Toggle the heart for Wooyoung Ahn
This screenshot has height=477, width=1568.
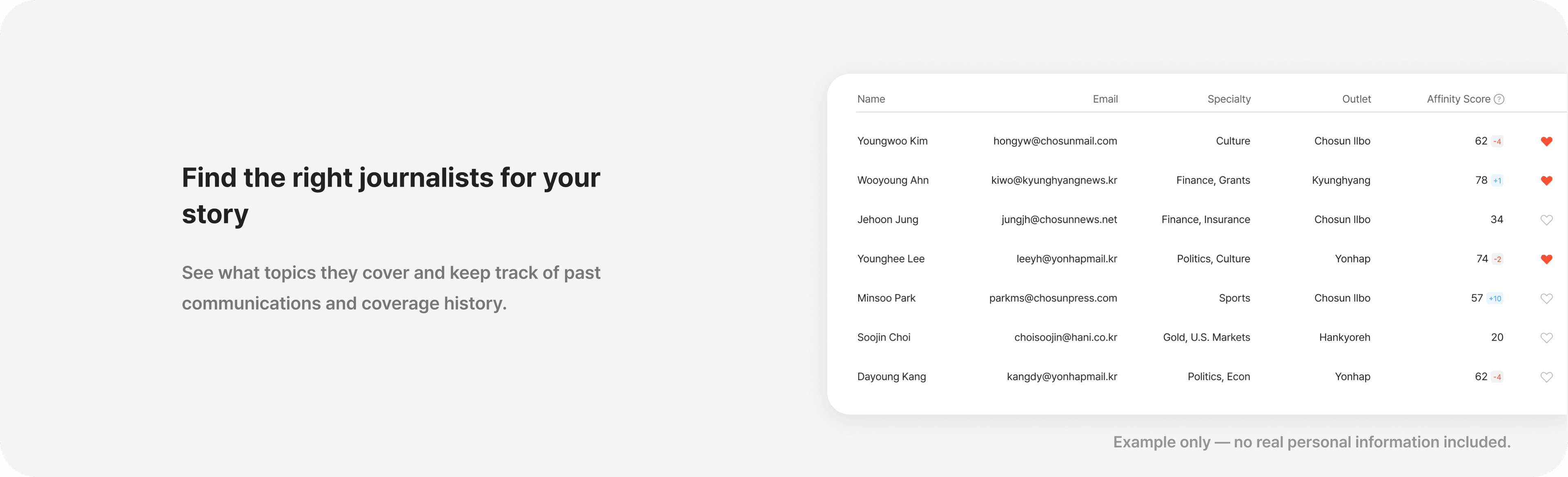pyautogui.click(x=1546, y=181)
